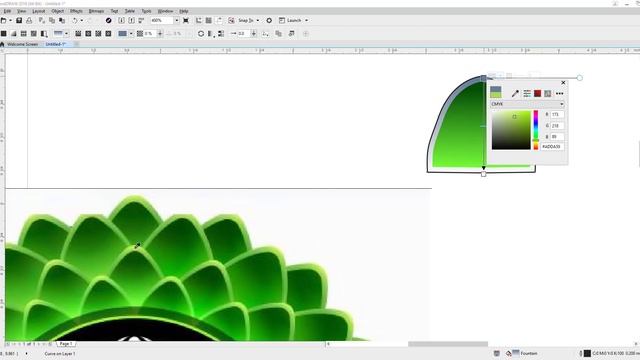Pick the eyedropper in the color popup
The width and height of the screenshot is (640, 360).
click(516, 93)
